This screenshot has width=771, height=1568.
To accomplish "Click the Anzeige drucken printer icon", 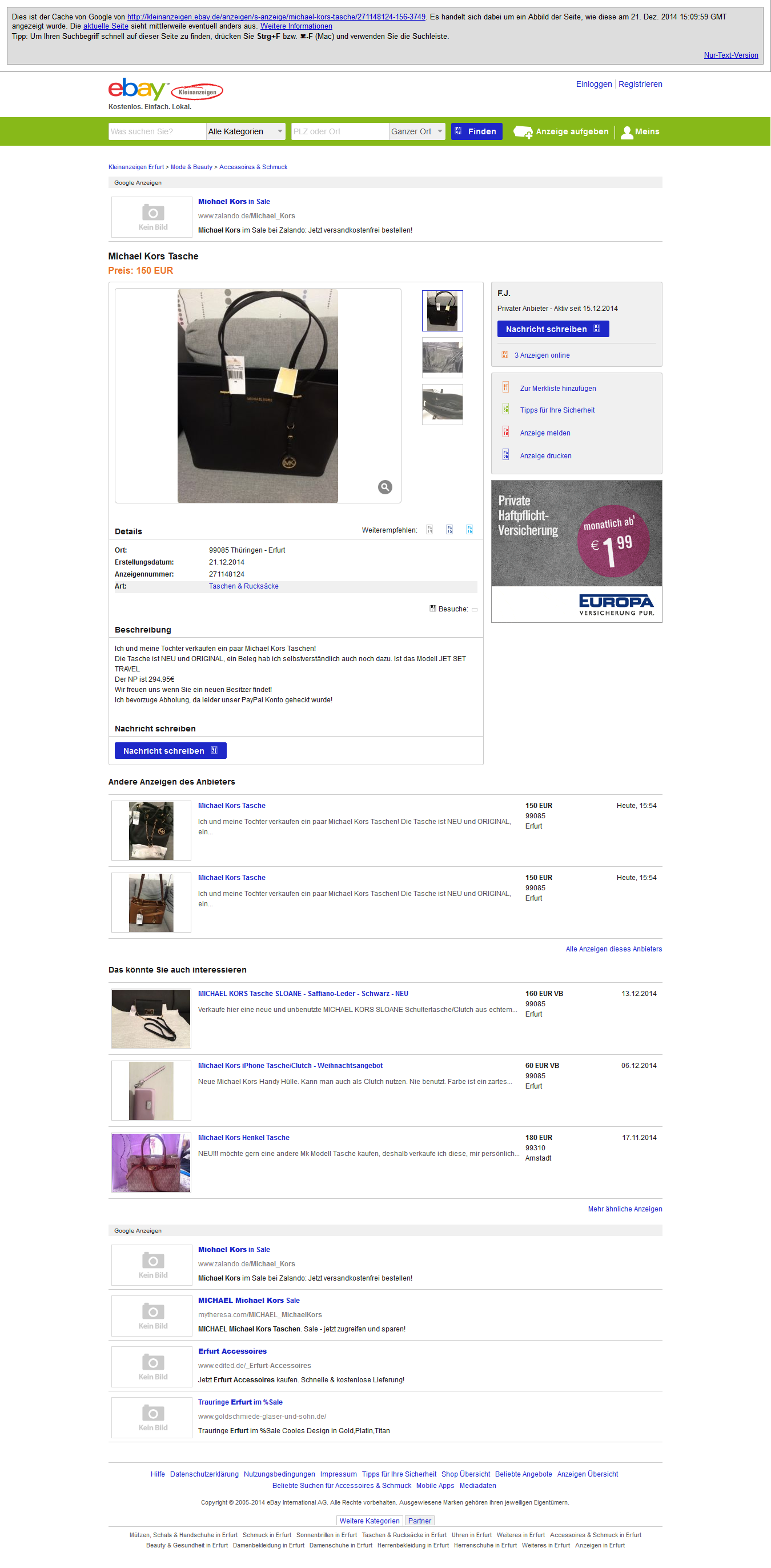I will click(505, 455).
